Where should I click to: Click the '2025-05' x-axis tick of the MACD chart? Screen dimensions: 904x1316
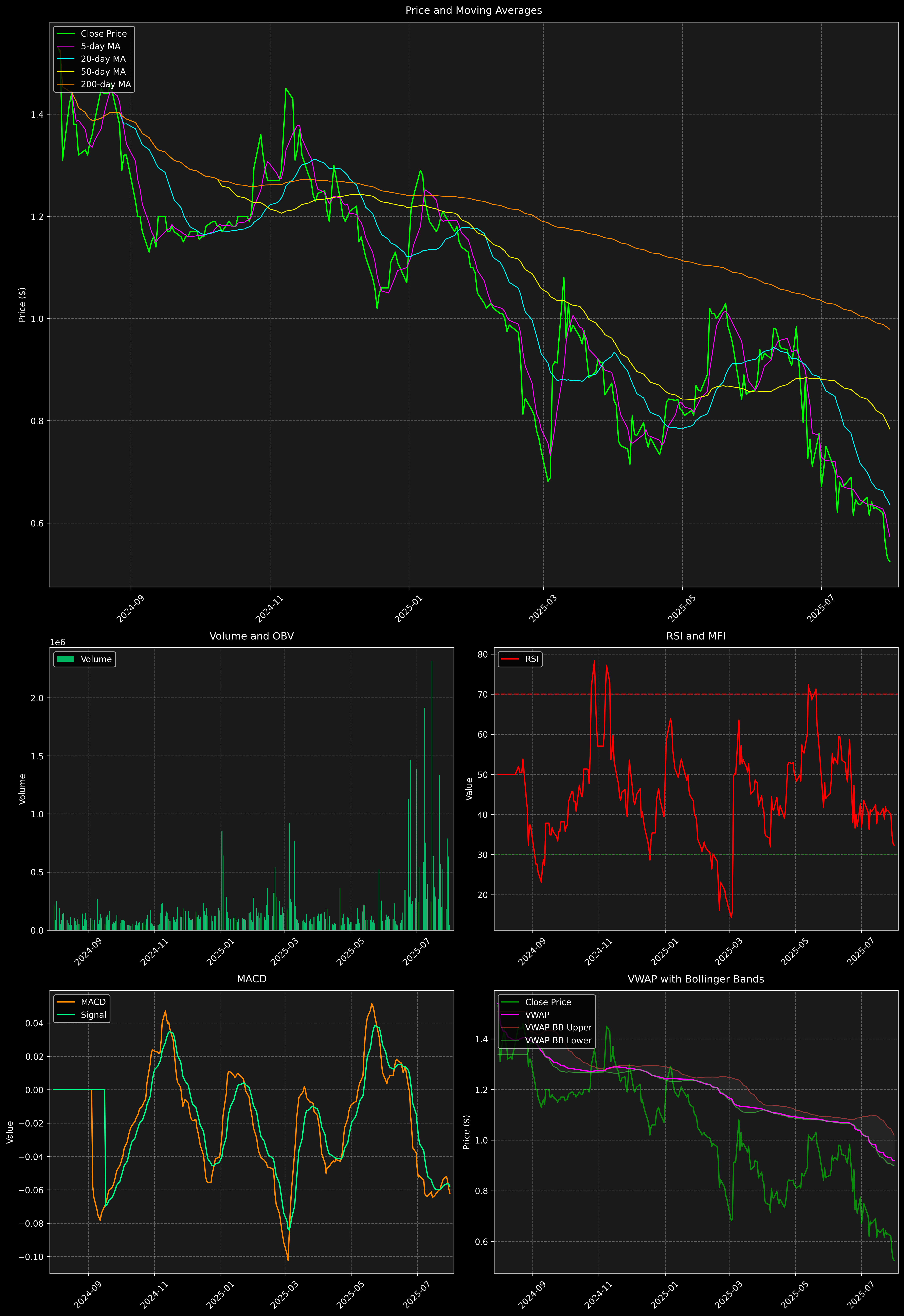click(351, 1295)
